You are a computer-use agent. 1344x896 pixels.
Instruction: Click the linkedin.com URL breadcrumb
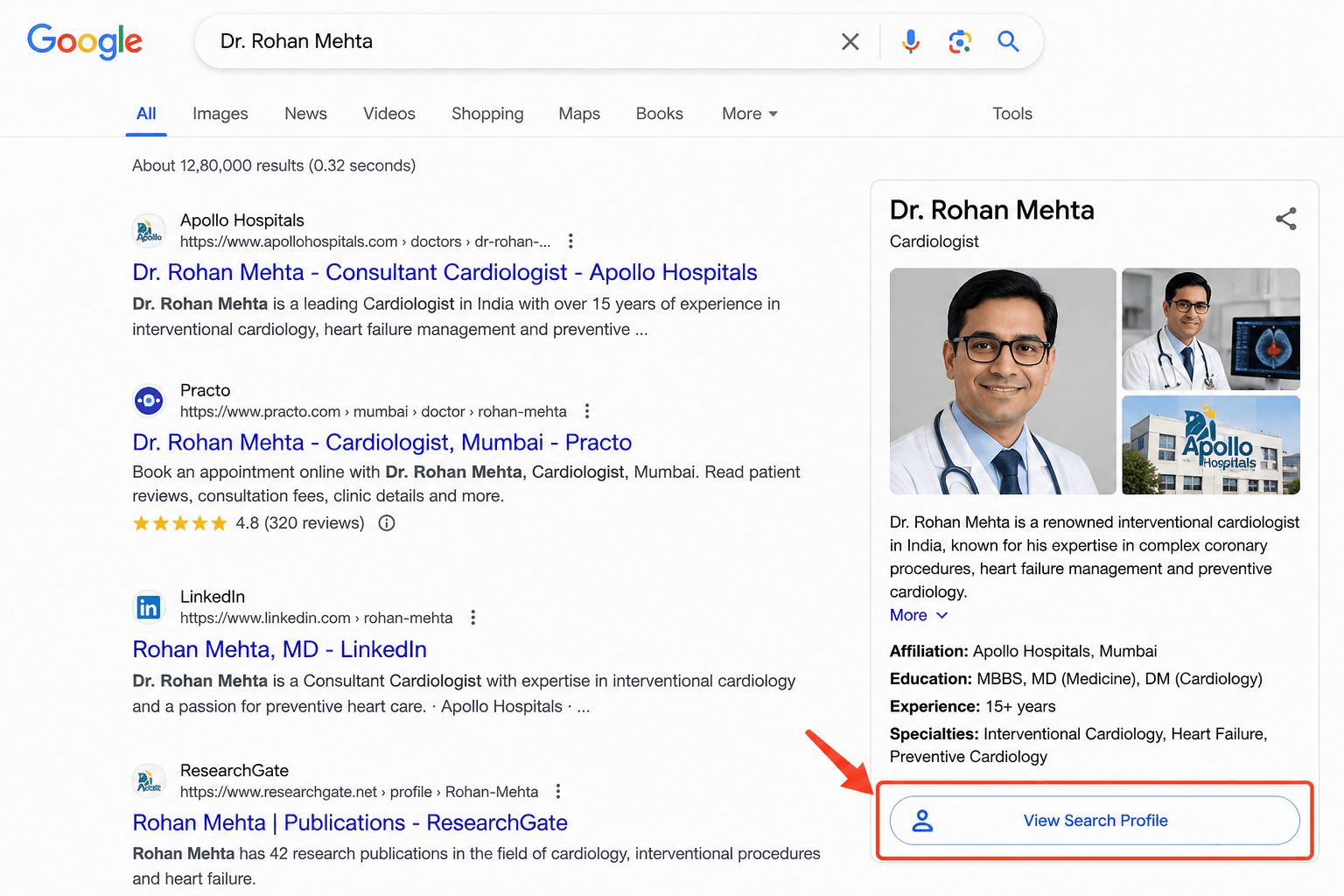317,618
